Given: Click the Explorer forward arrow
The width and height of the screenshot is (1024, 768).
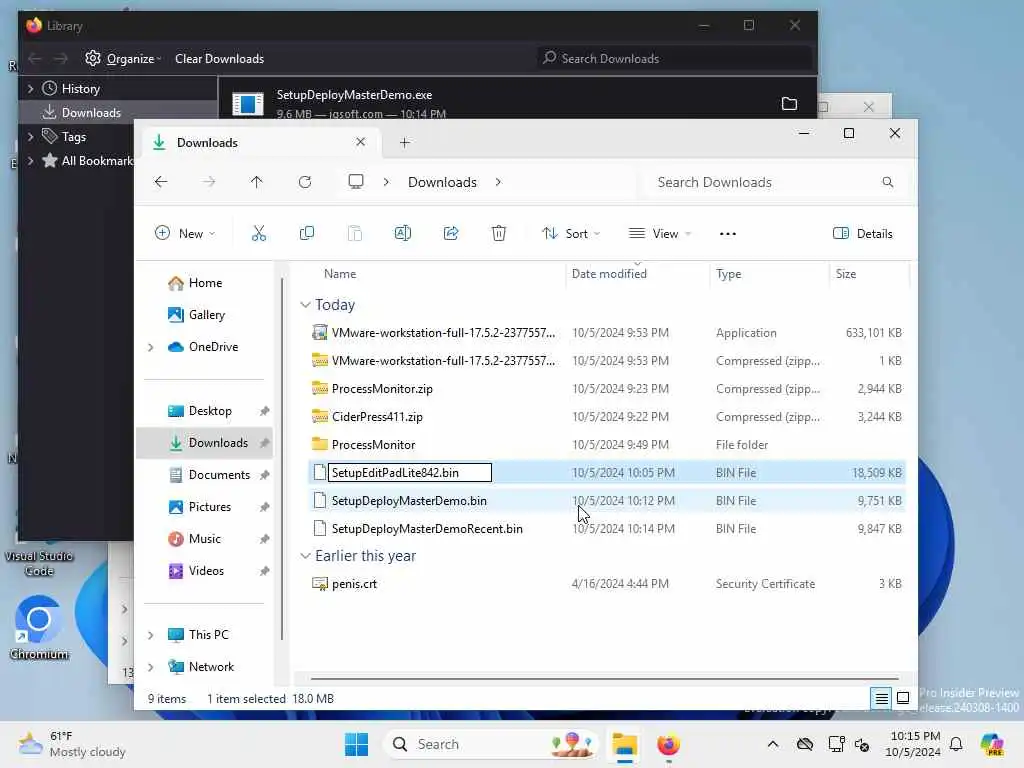Looking at the screenshot, I should point(209,182).
